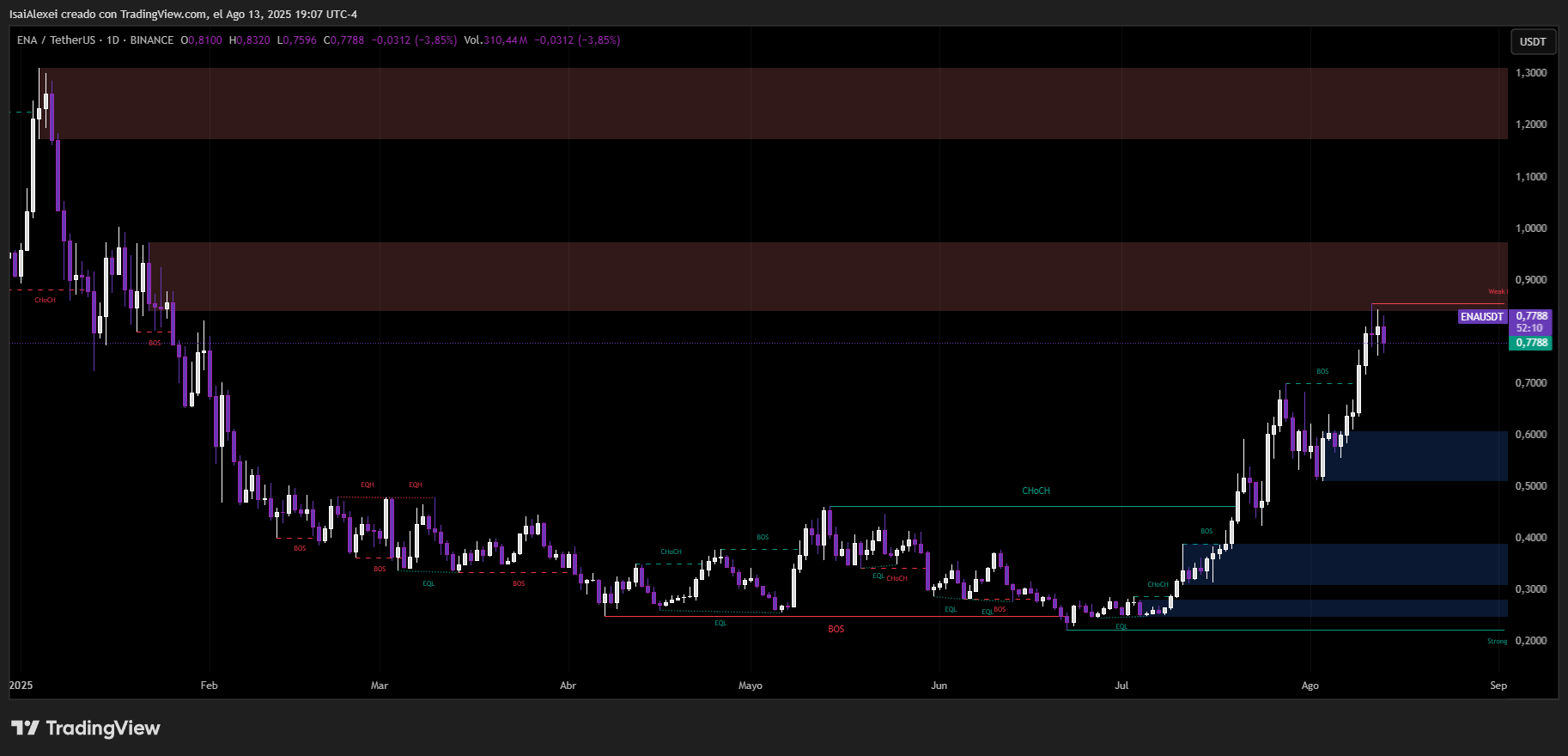Click the 2025 year label on time axis
Screen dimensions: 1568x756
click(21, 686)
